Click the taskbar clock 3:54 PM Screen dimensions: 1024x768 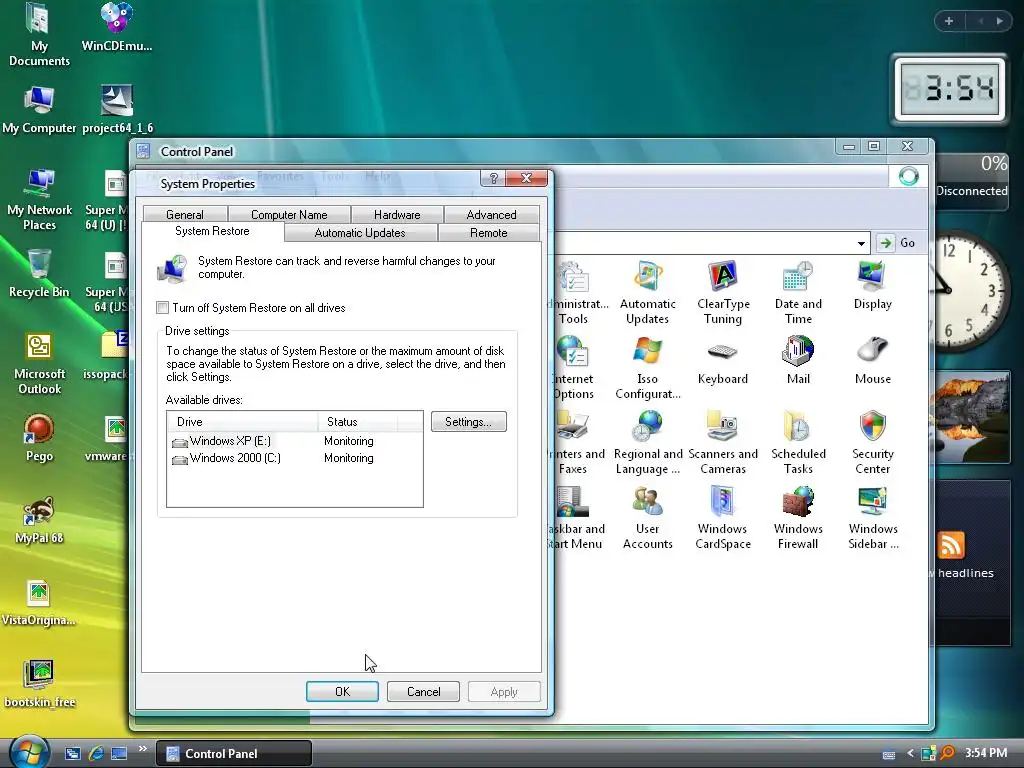pos(985,753)
